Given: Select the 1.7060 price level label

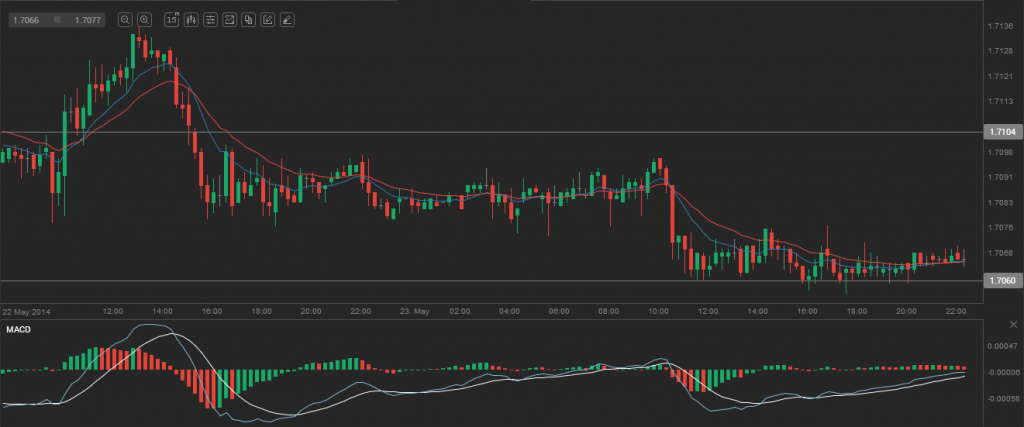Looking at the screenshot, I should click(x=1001, y=280).
